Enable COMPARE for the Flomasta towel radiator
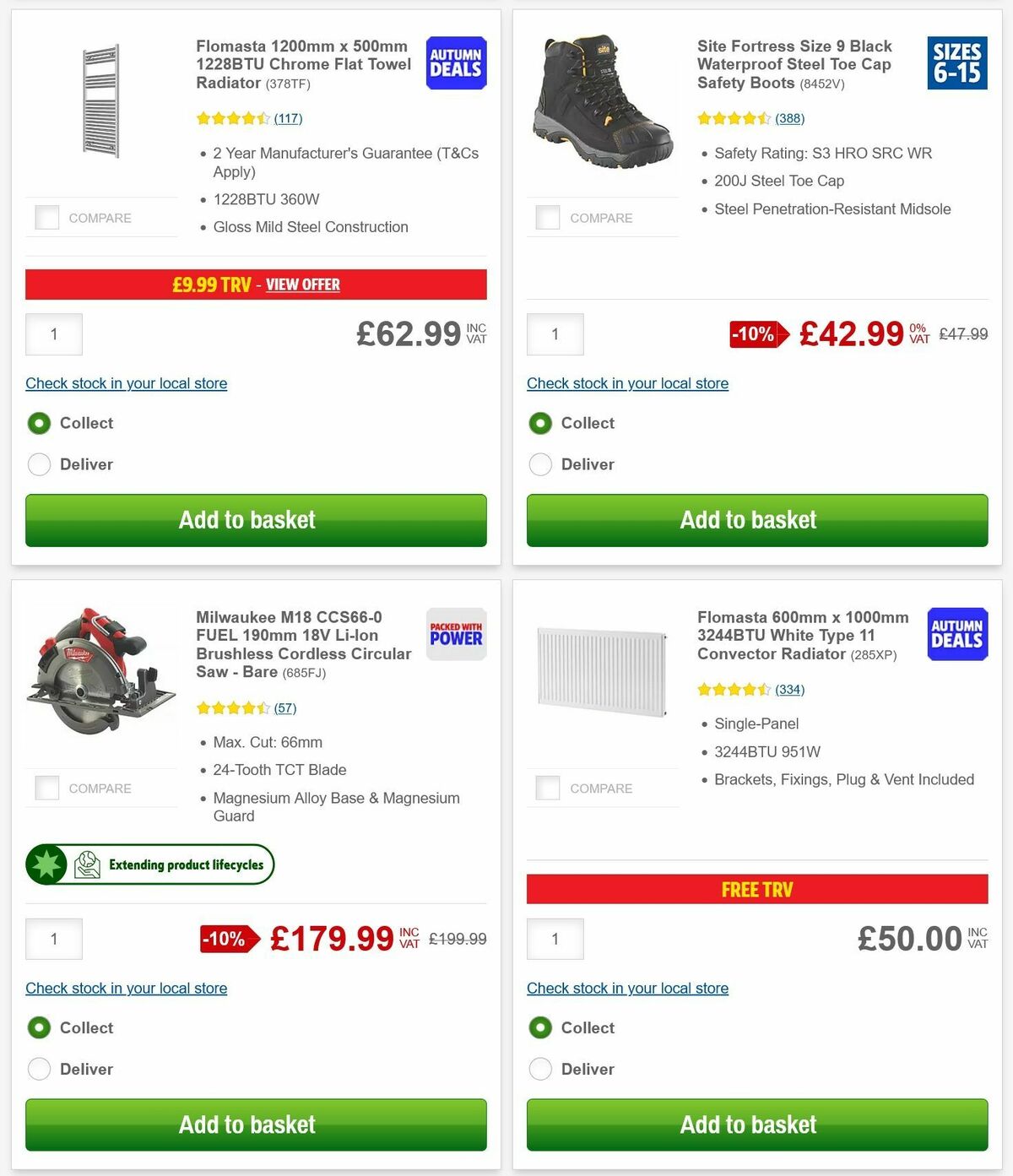This screenshot has width=1013, height=1176. click(x=46, y=217)
